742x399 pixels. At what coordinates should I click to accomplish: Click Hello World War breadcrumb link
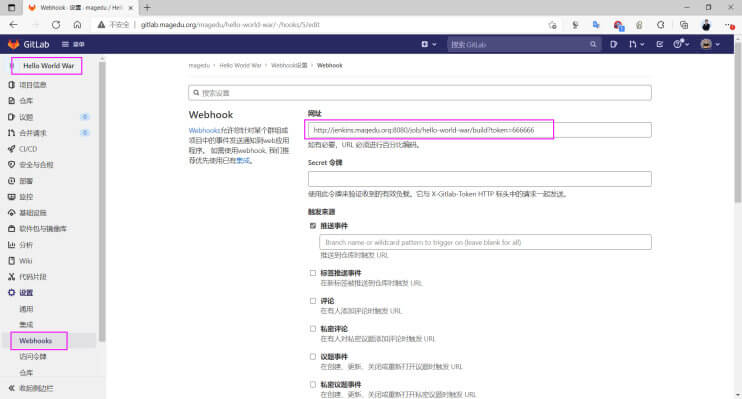click(x=240, y=65)
